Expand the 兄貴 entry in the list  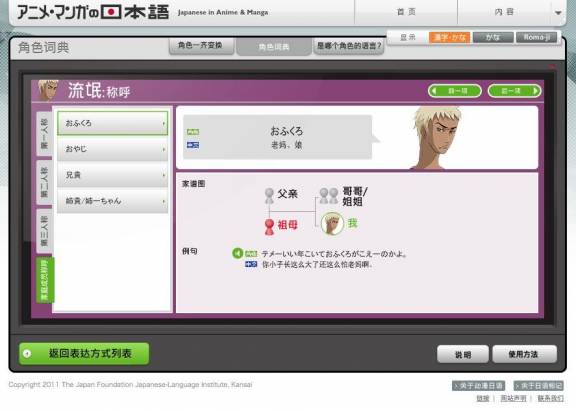pyautogui.click(x=112, y=175)
